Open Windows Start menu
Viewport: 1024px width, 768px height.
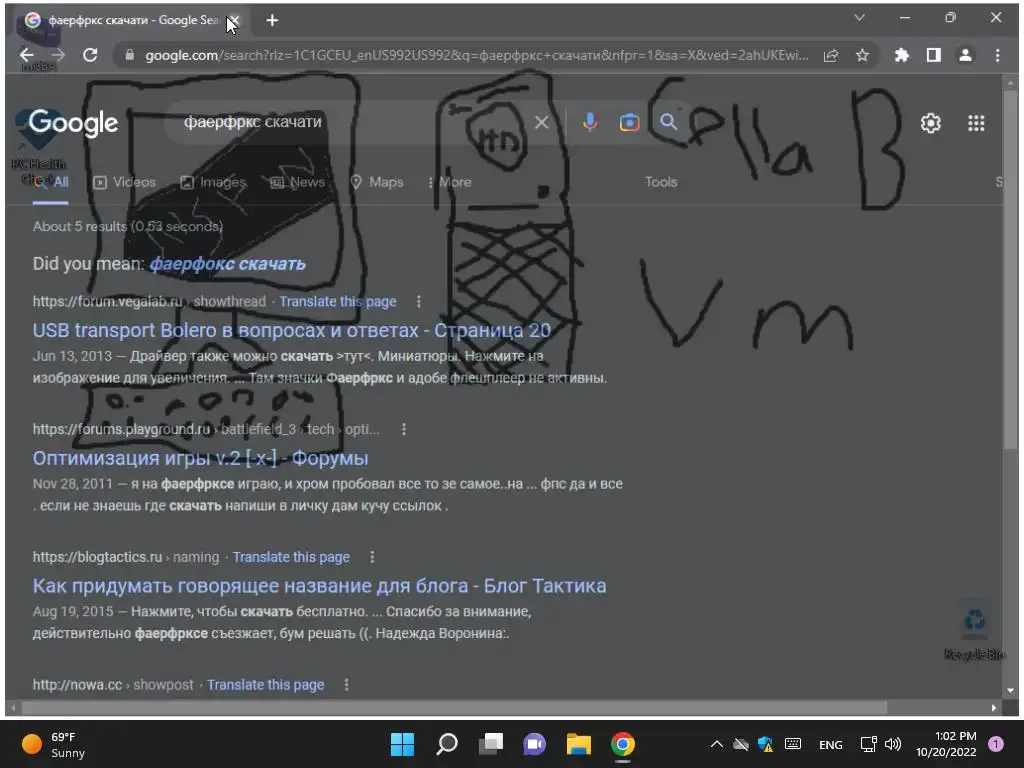pyautogui.click(x=402, y=744)
